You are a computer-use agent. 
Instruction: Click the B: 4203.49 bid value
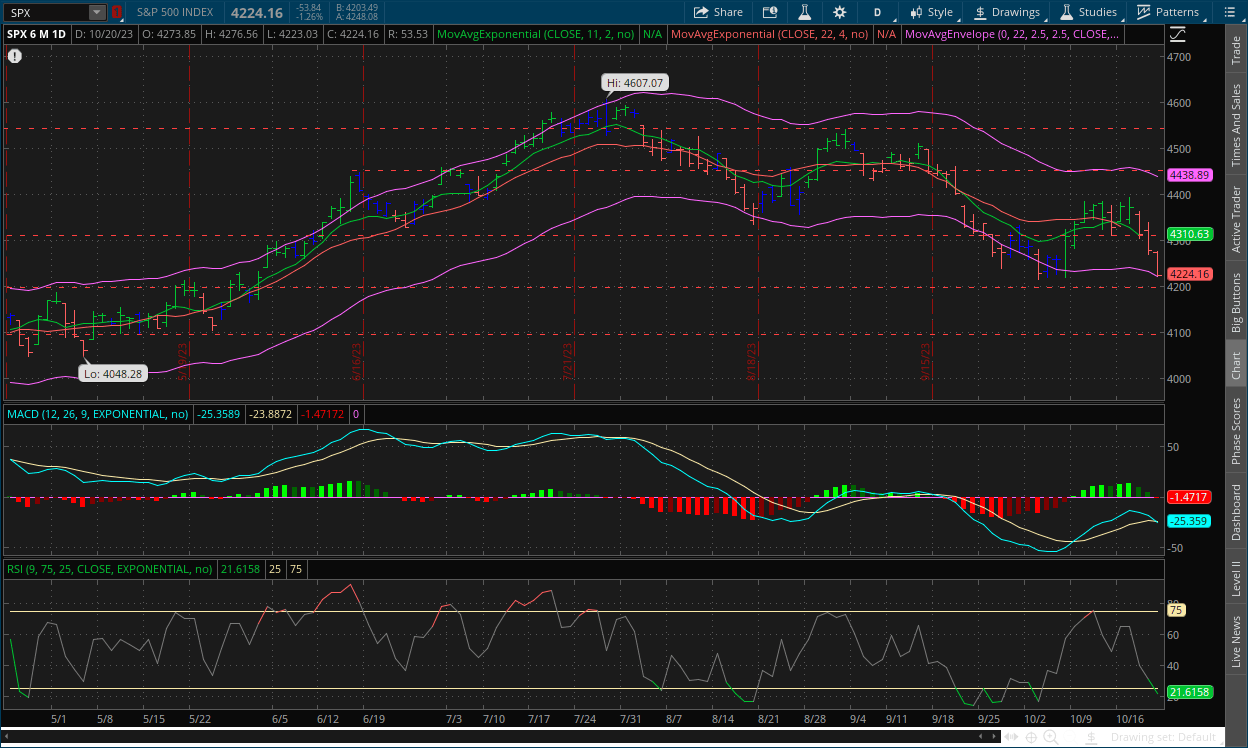(358, 7)
